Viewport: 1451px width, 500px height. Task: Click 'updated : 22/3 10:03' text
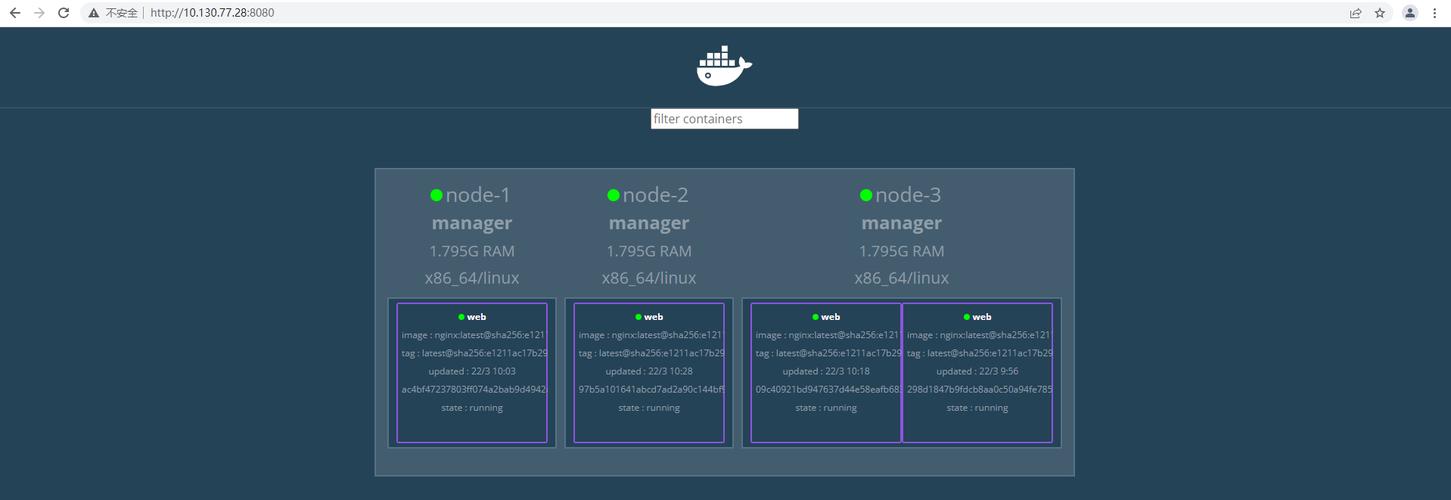pos(472,371)
